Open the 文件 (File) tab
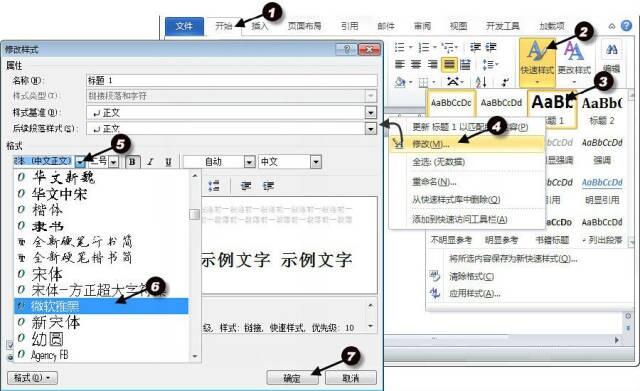The width and height of the screenshot is (640, 391). coord(184,27)
